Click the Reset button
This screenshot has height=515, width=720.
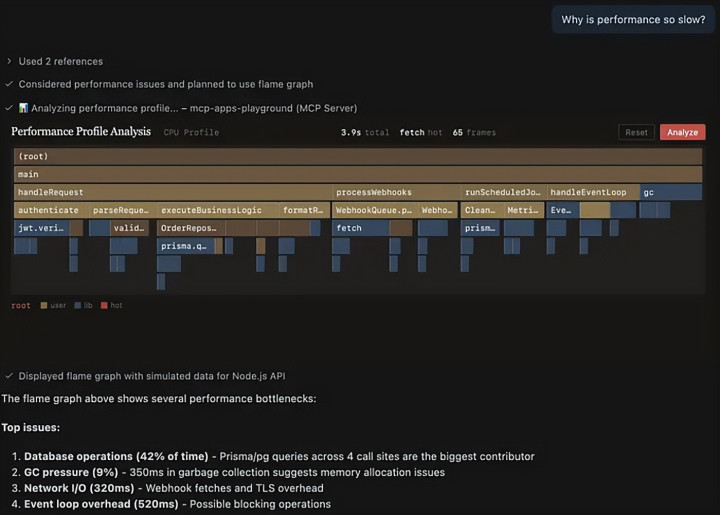pos(636,132)
